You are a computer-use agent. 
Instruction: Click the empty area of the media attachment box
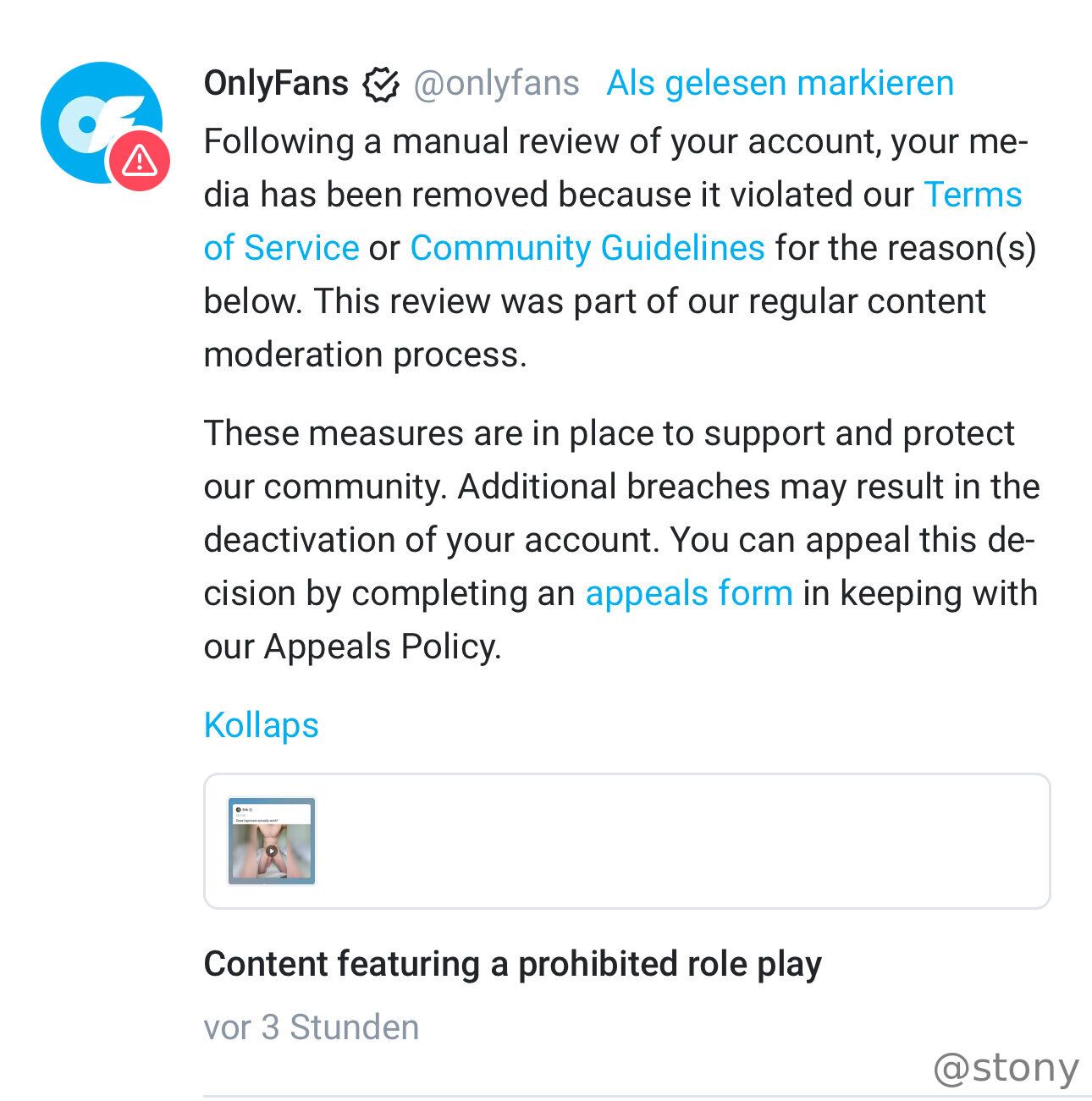[x=677, y=841]
